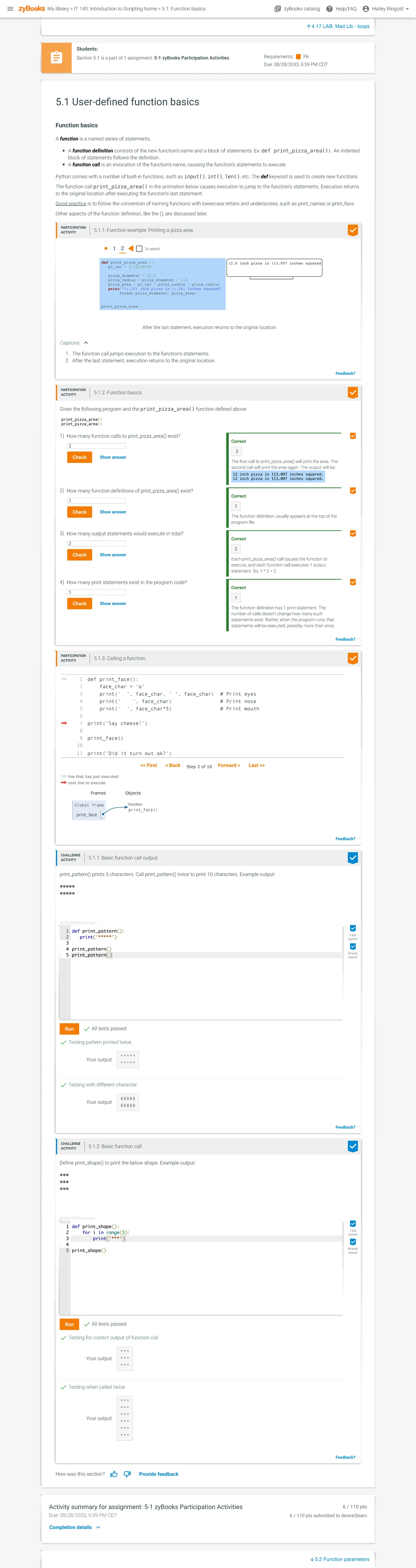The height and width of the screenshot is (1568, 416).
Task: Click the orange assignment clipboard icon
Action: [x=56, y=58]
